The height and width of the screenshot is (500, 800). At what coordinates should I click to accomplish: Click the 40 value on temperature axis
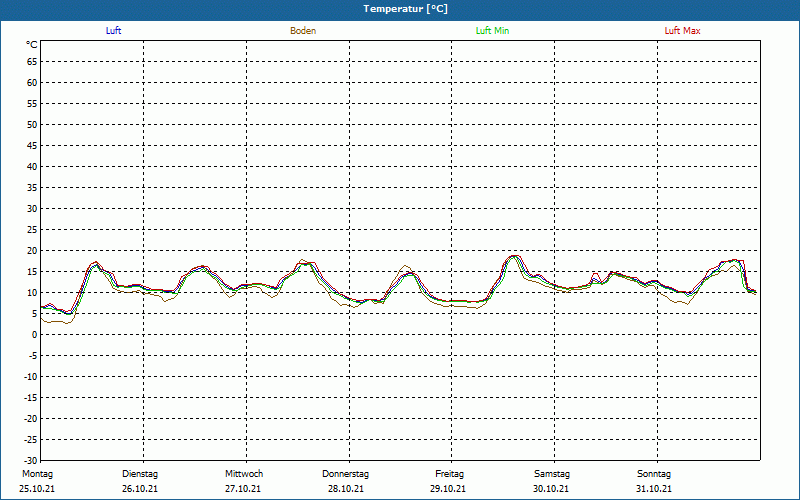(x=32, y=167)
